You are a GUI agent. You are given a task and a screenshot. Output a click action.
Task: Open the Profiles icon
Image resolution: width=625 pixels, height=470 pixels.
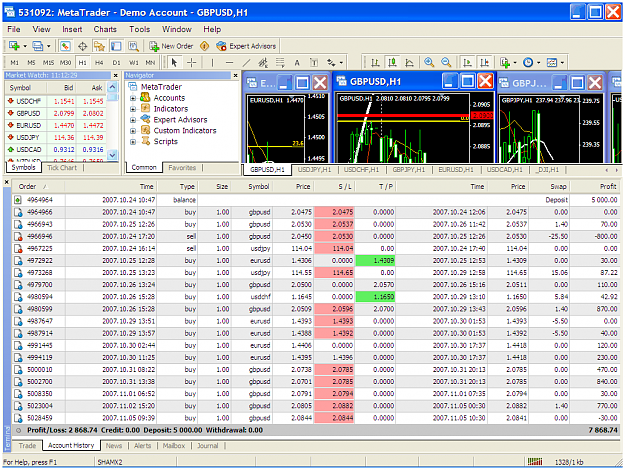point(38,46)
